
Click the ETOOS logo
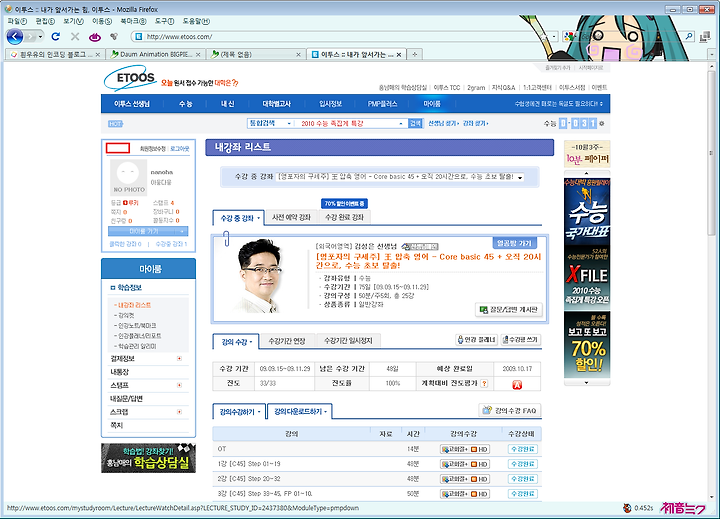[x=131, y=79]
